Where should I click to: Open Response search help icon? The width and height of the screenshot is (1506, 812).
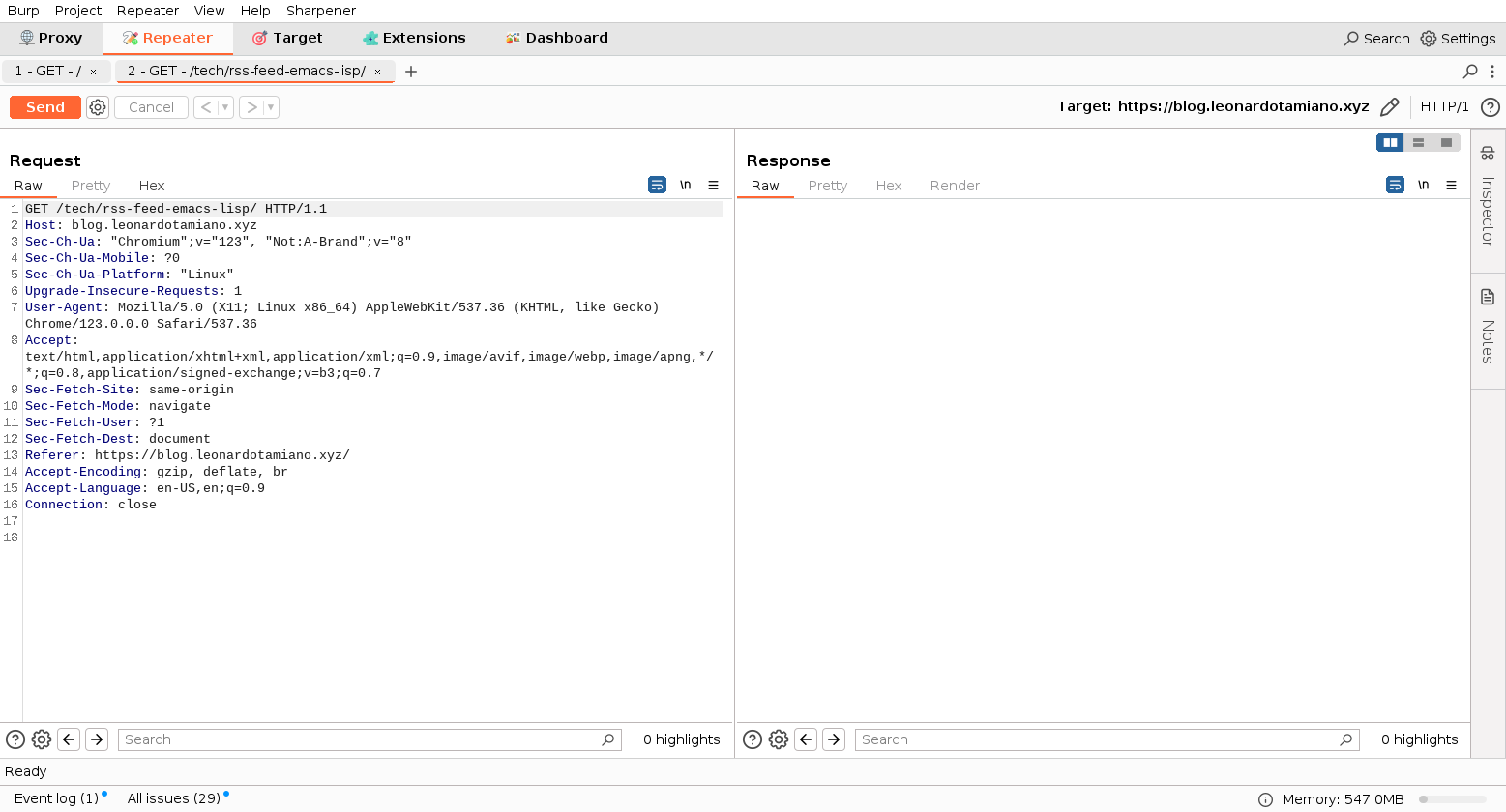point(753,739)
